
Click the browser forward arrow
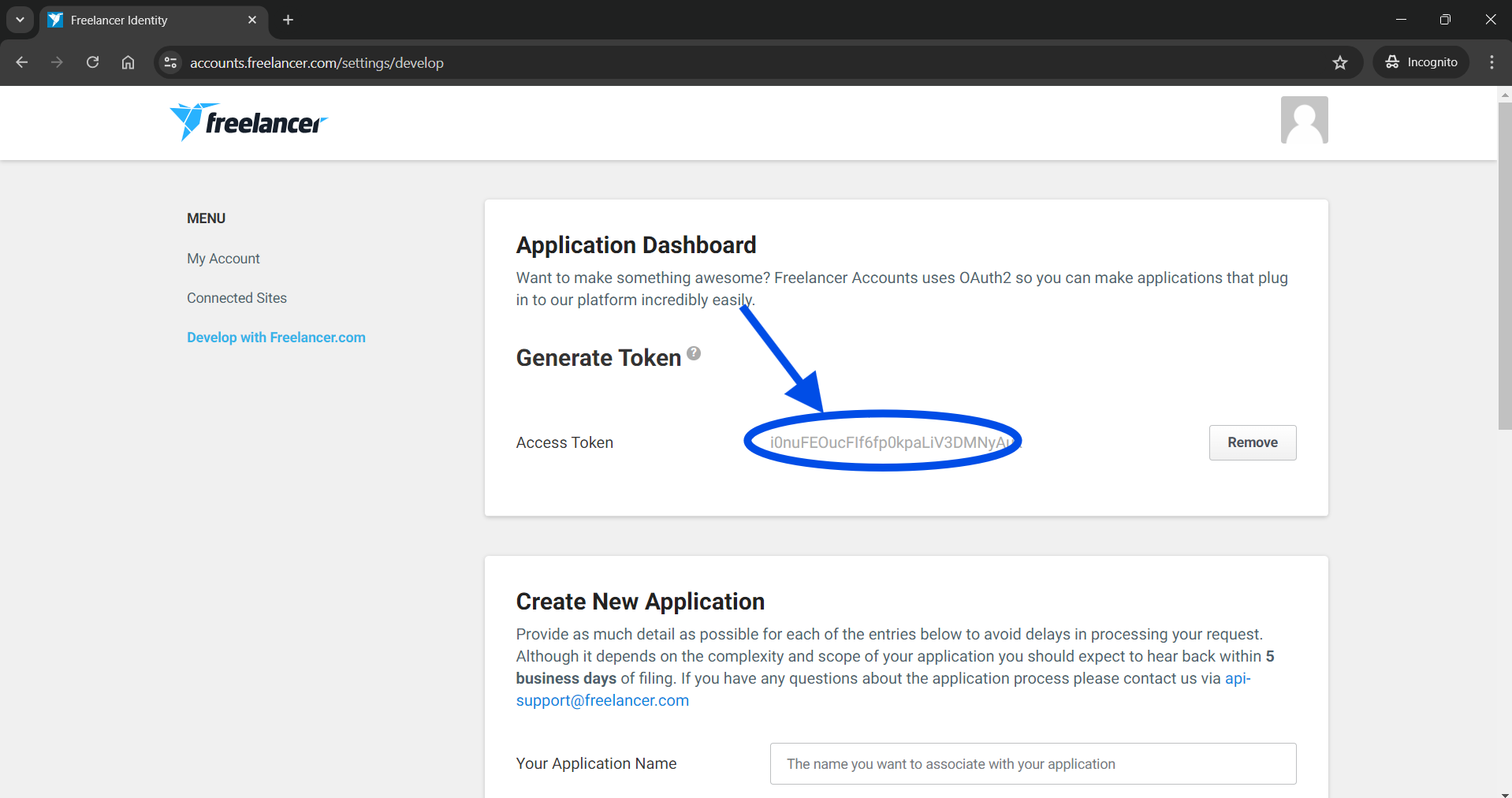point(57,62)
